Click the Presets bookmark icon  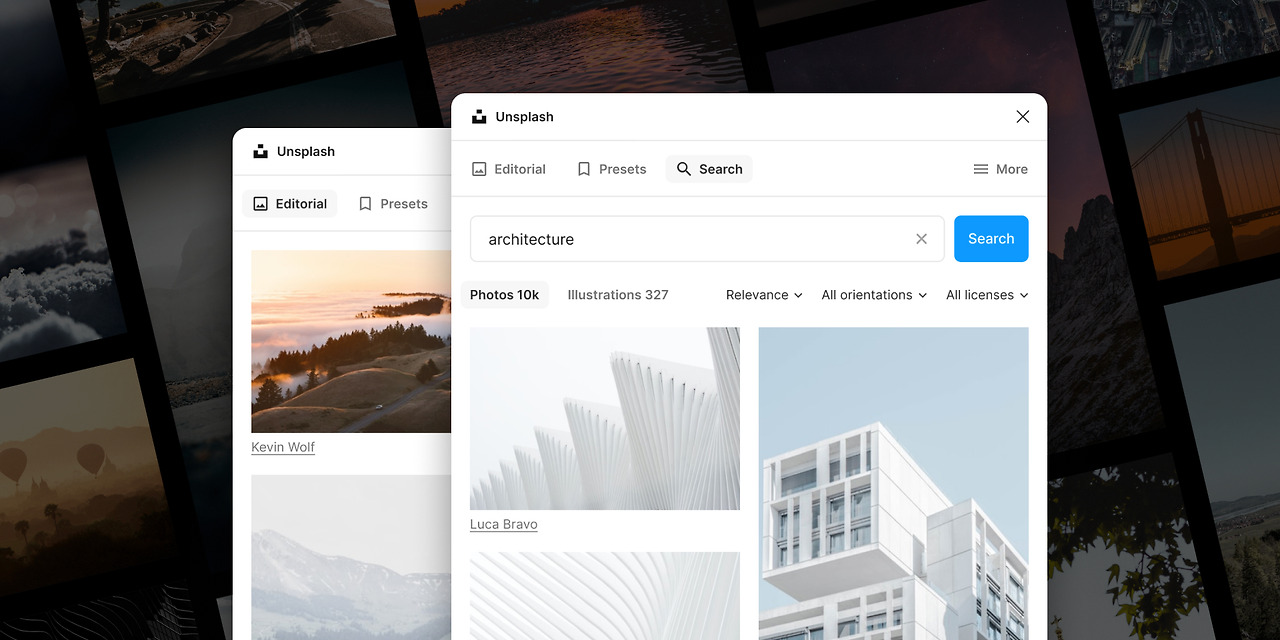pyautogui.click(x=583, y=169)
